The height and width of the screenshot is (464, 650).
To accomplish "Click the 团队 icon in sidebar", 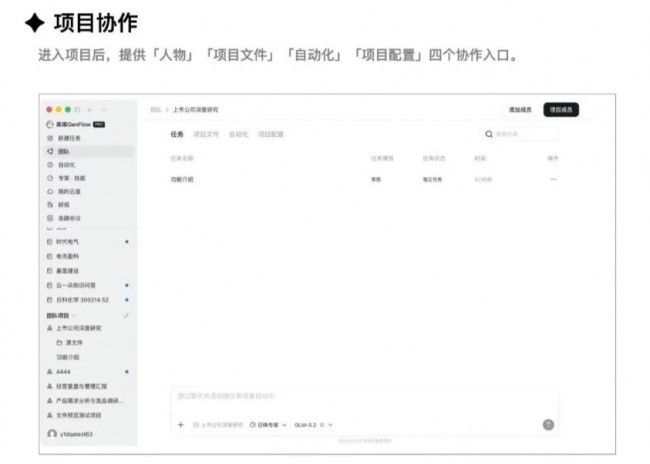I will 50,151.
